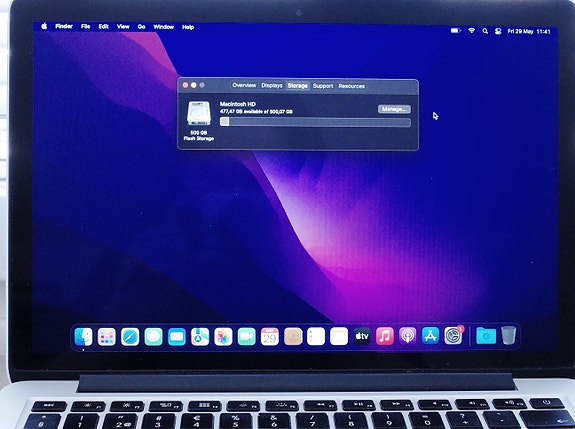Open Calendar showing 29 in Dock
Image resolution: width=575 pixels, height=429 pixels.
270,337
